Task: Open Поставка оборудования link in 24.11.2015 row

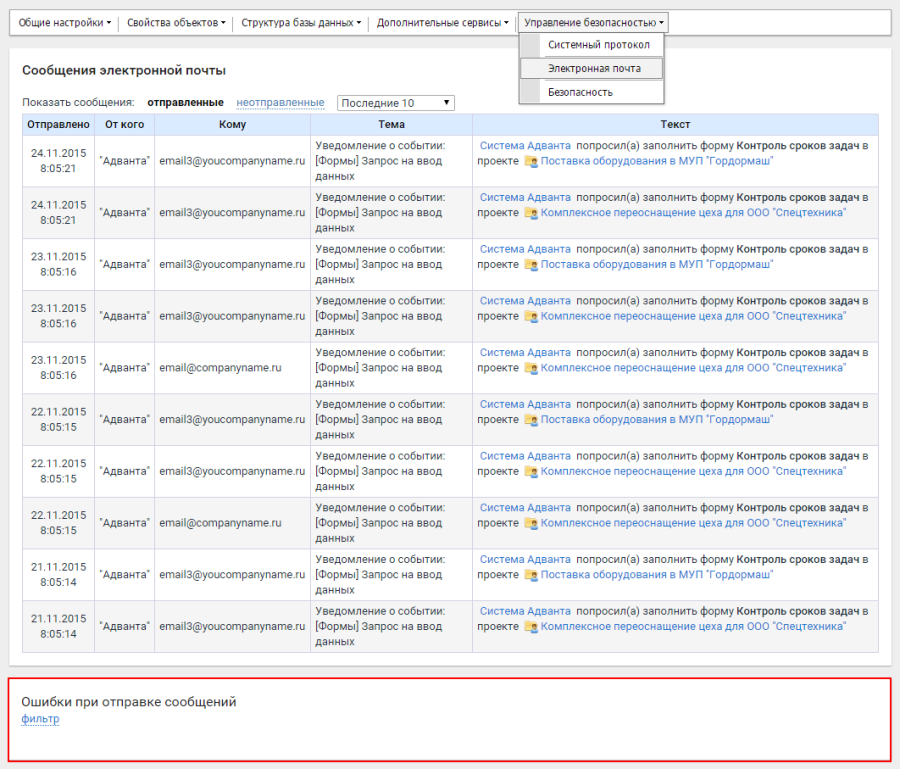Action: (x=657, y=161)
